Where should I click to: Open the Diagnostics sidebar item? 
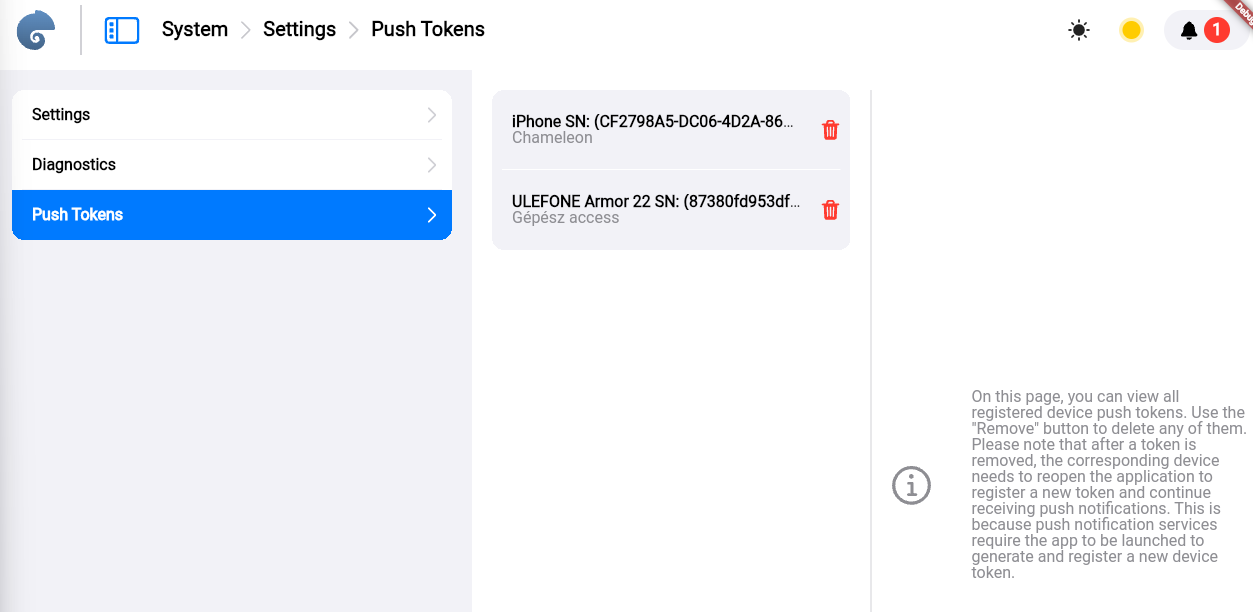click(74, 165)
